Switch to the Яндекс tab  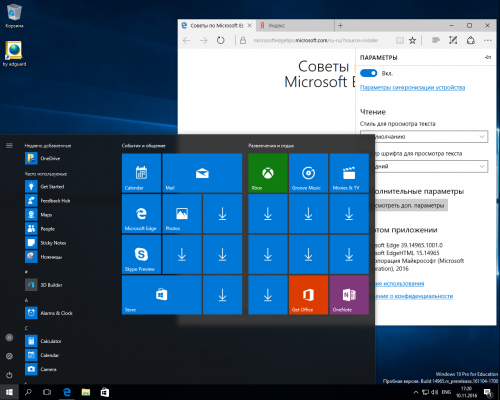(295, 26)
